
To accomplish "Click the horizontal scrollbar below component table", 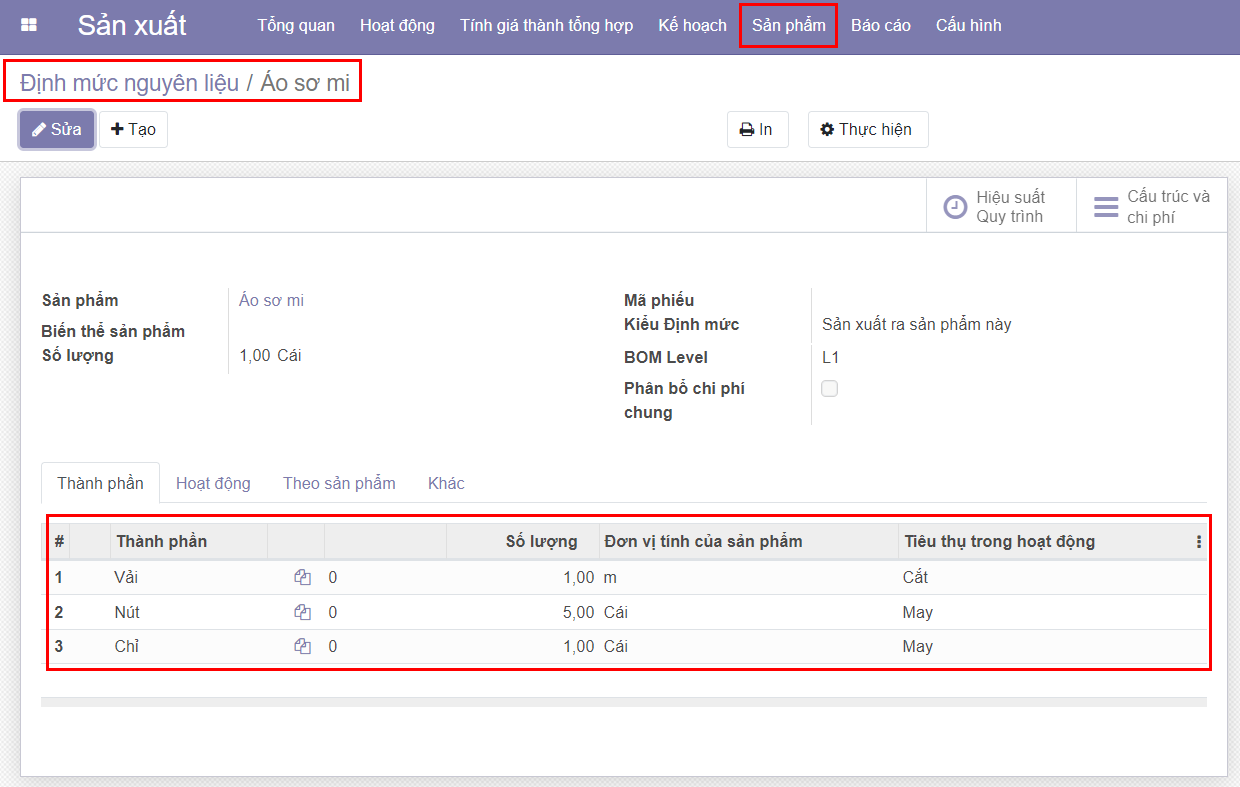I will click(x=623, y=702).
